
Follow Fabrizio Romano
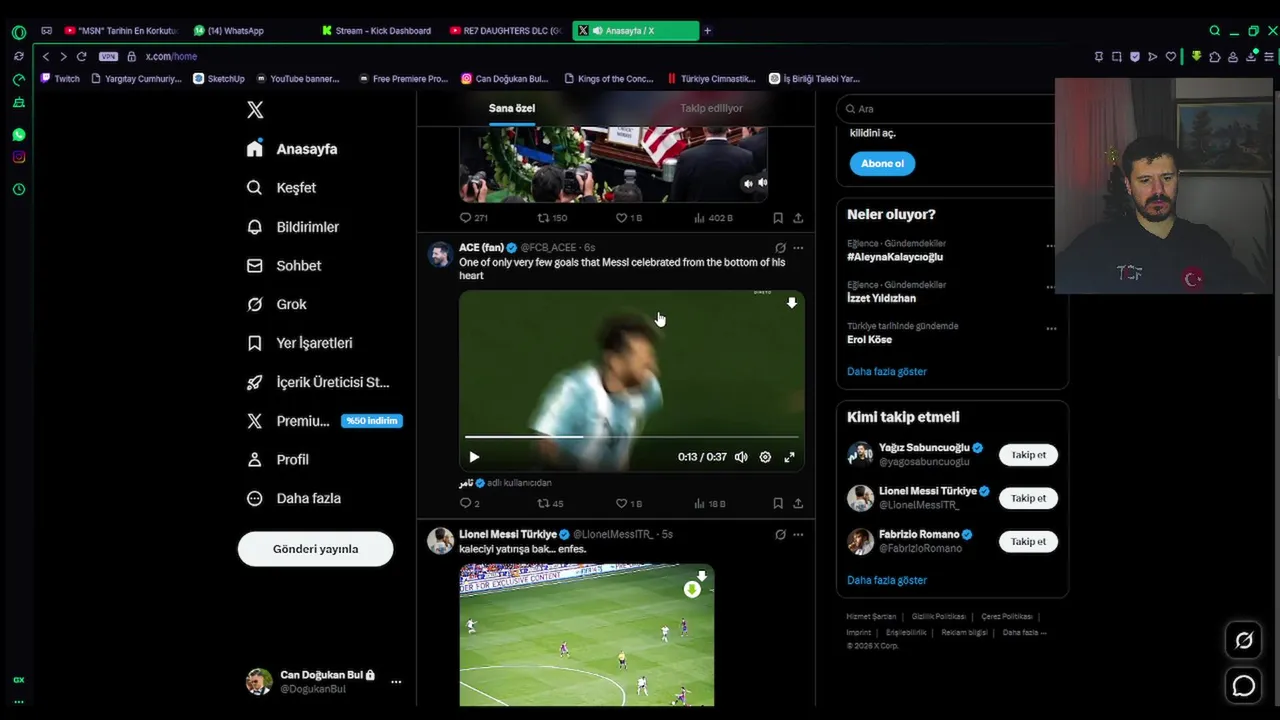tap(1028, 541)
